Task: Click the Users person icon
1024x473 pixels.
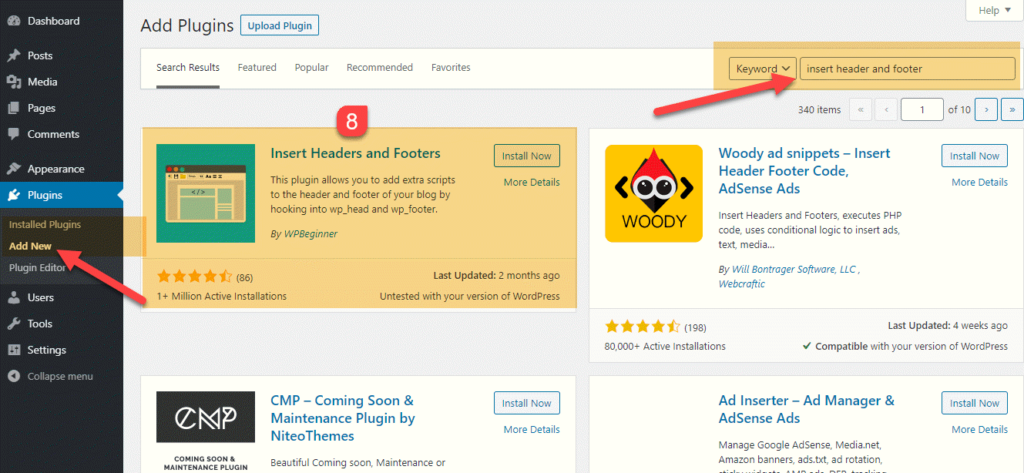Action: (x=14, y=297)
